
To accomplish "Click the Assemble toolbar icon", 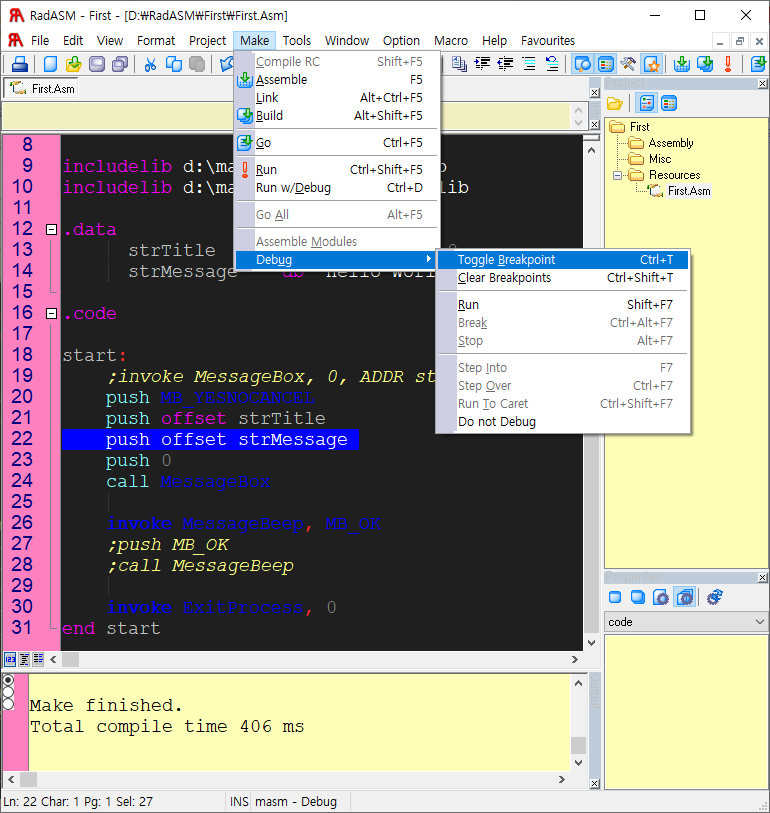I will click(681, 64).
